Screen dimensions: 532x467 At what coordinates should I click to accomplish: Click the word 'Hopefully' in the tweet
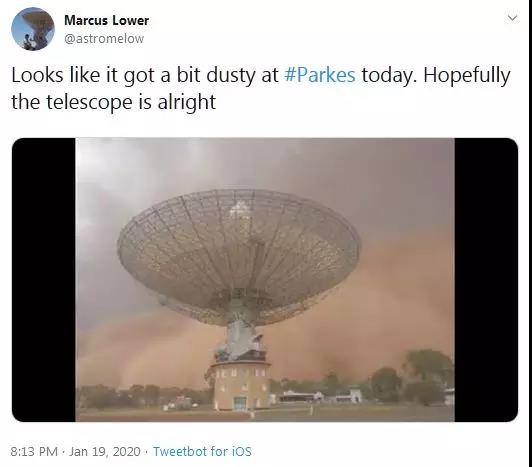[x=467, y=75]
